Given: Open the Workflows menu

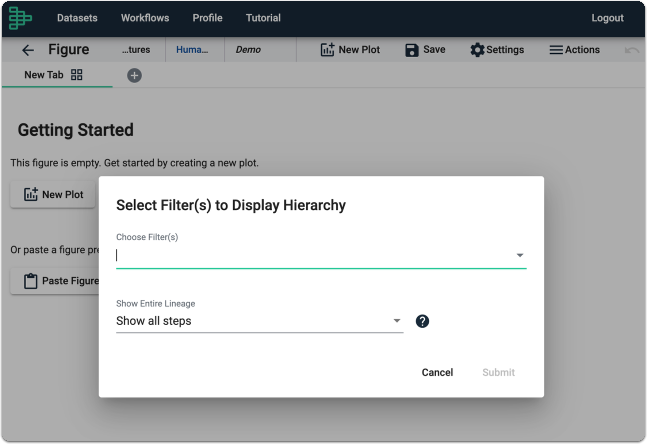Looking at the screenshot, I should [145, 18].
